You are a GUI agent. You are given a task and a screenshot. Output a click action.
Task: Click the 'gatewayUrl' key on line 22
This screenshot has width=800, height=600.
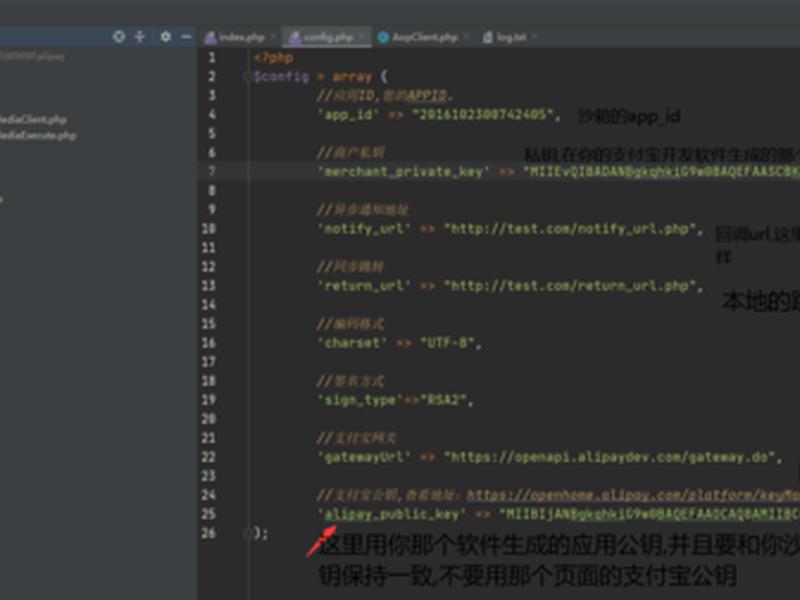[364, 457]
